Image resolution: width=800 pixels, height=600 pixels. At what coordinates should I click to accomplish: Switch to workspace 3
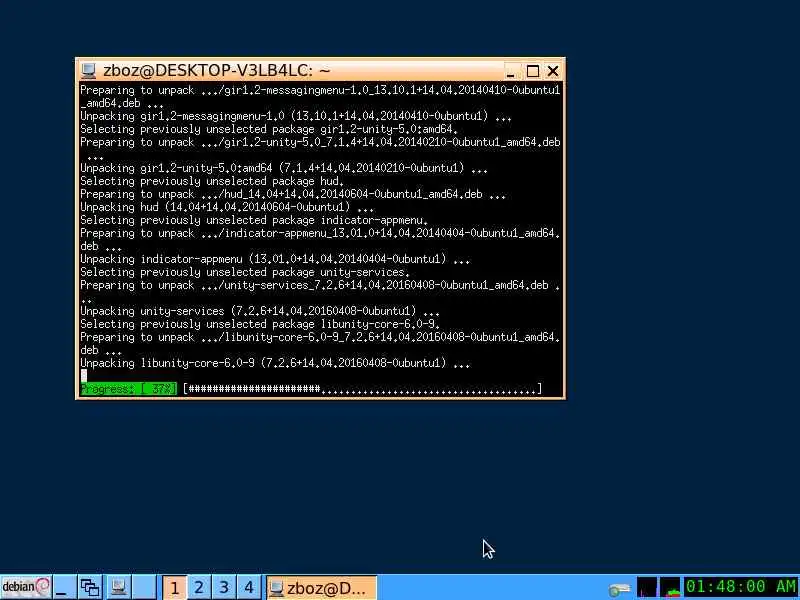pos(224,587)
